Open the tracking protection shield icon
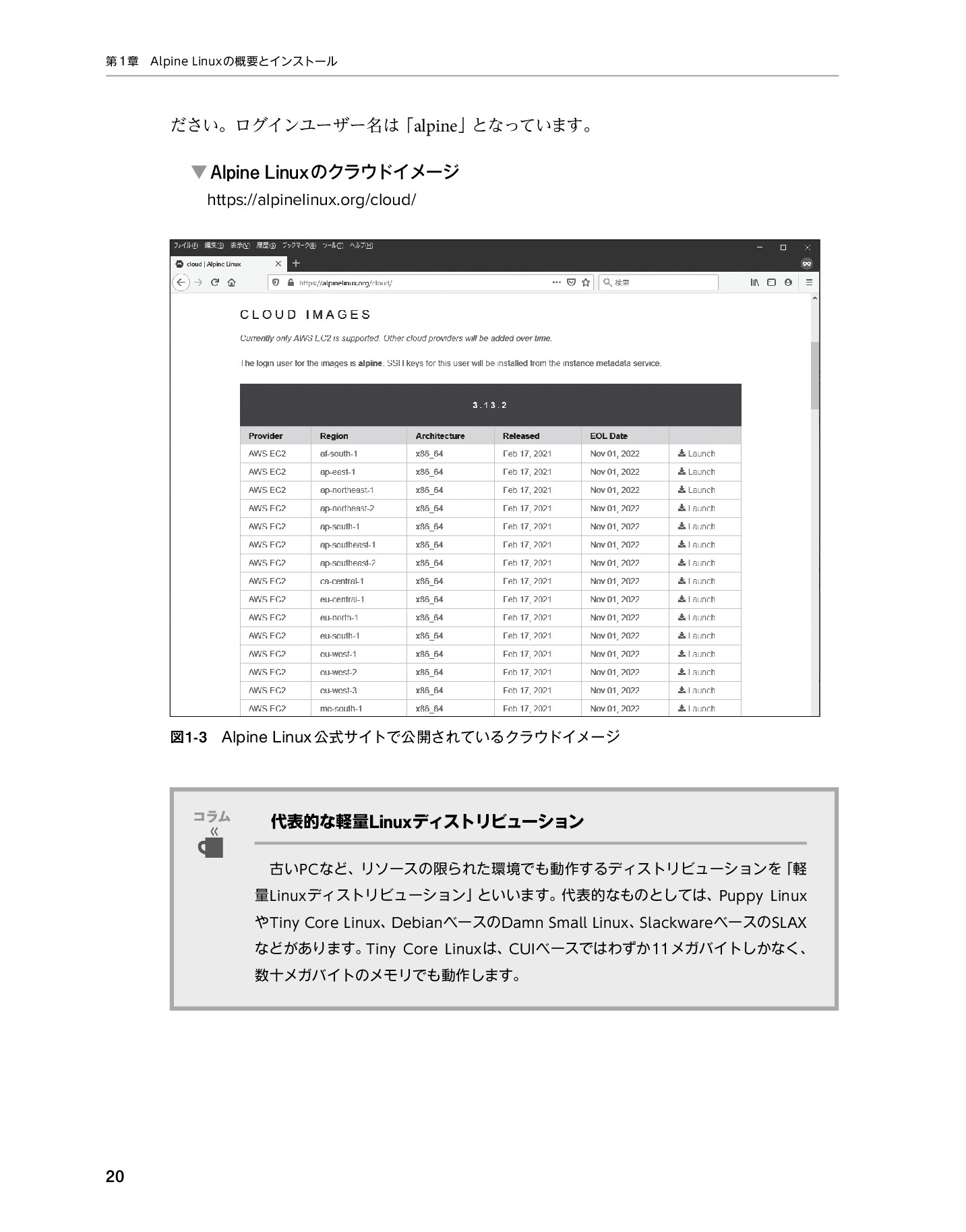Image resolution: width=966 pixels, height=1232 pixels. point(276,283)
